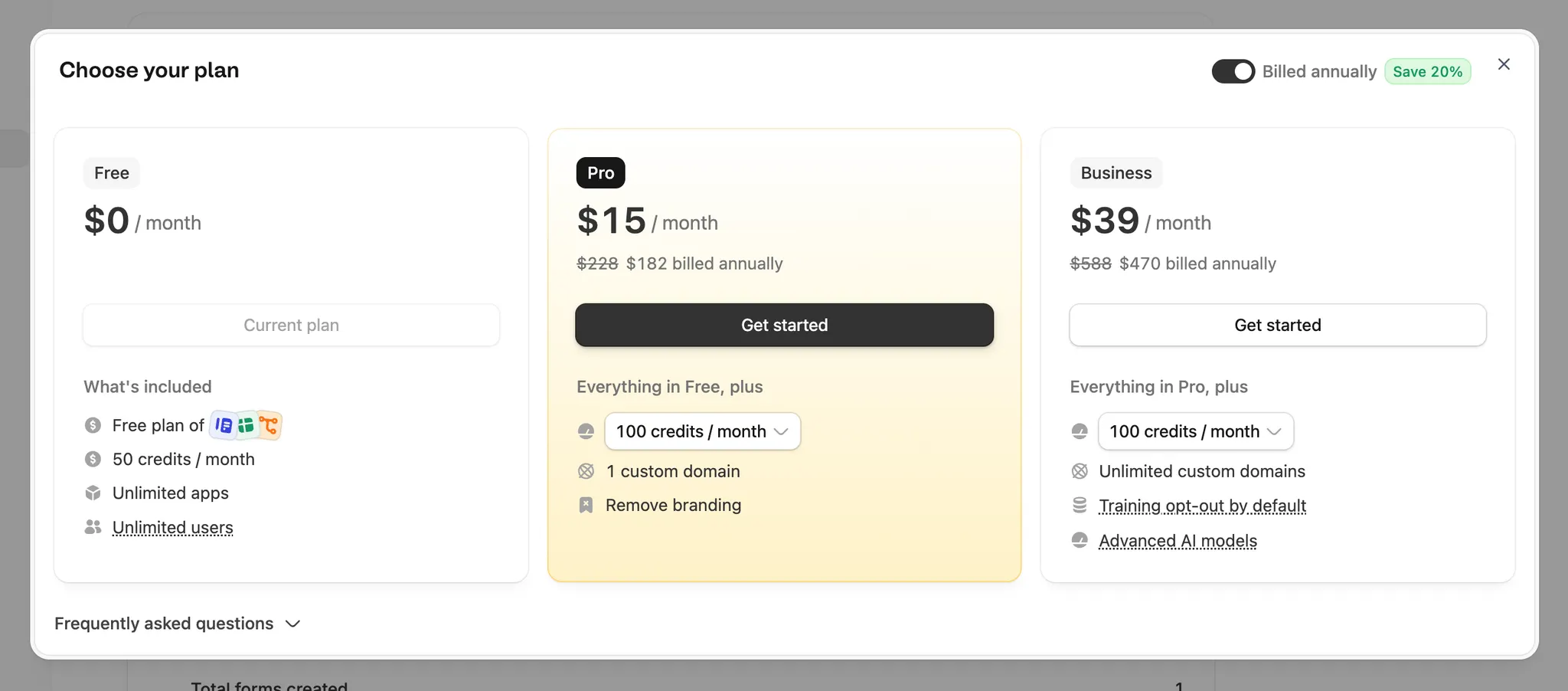Image resolution: width=1568 pixels, height=691 pixels.
Task: Click the Advanced AI models link
Action: 1178,541
